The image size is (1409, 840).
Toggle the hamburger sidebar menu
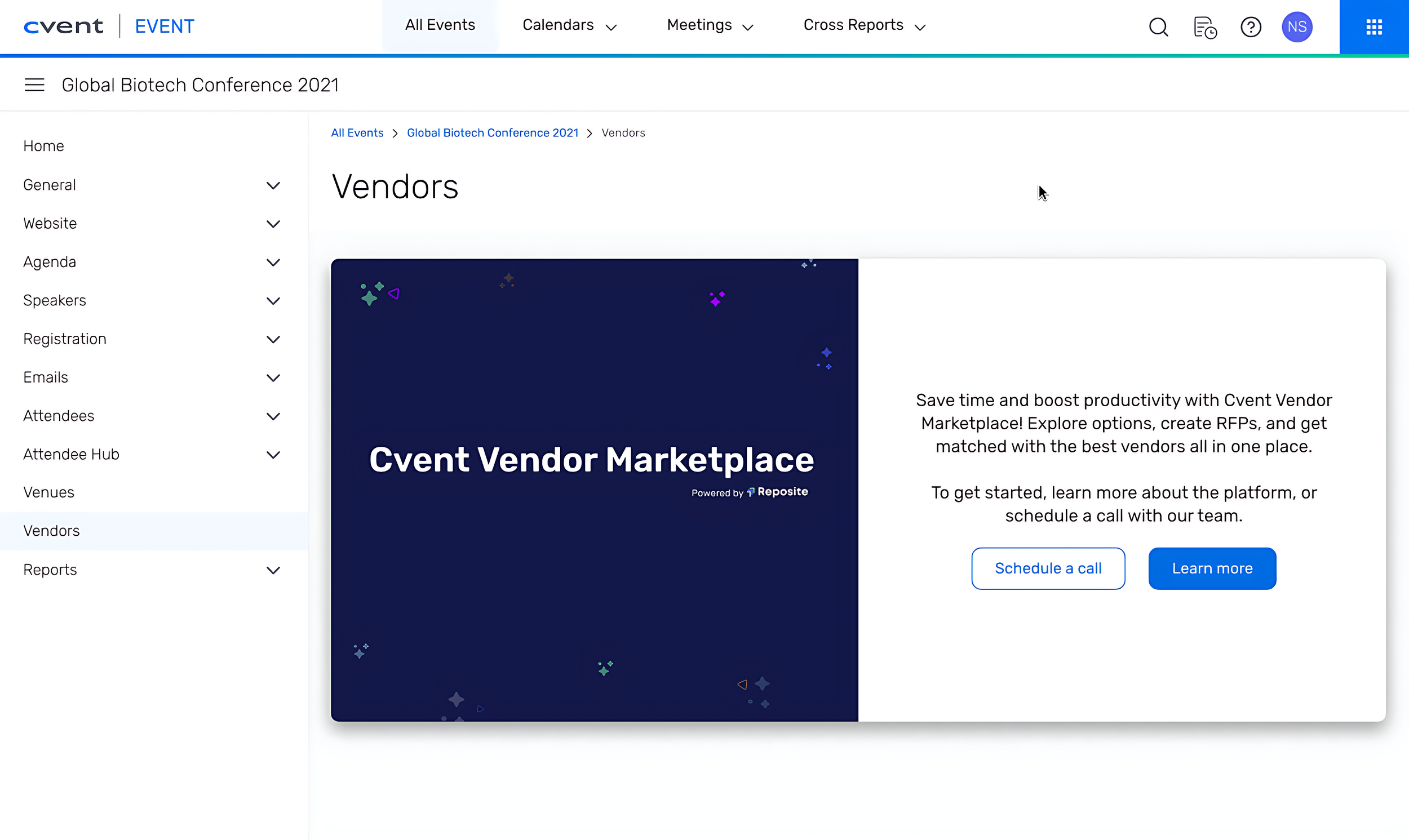point(34,85)
